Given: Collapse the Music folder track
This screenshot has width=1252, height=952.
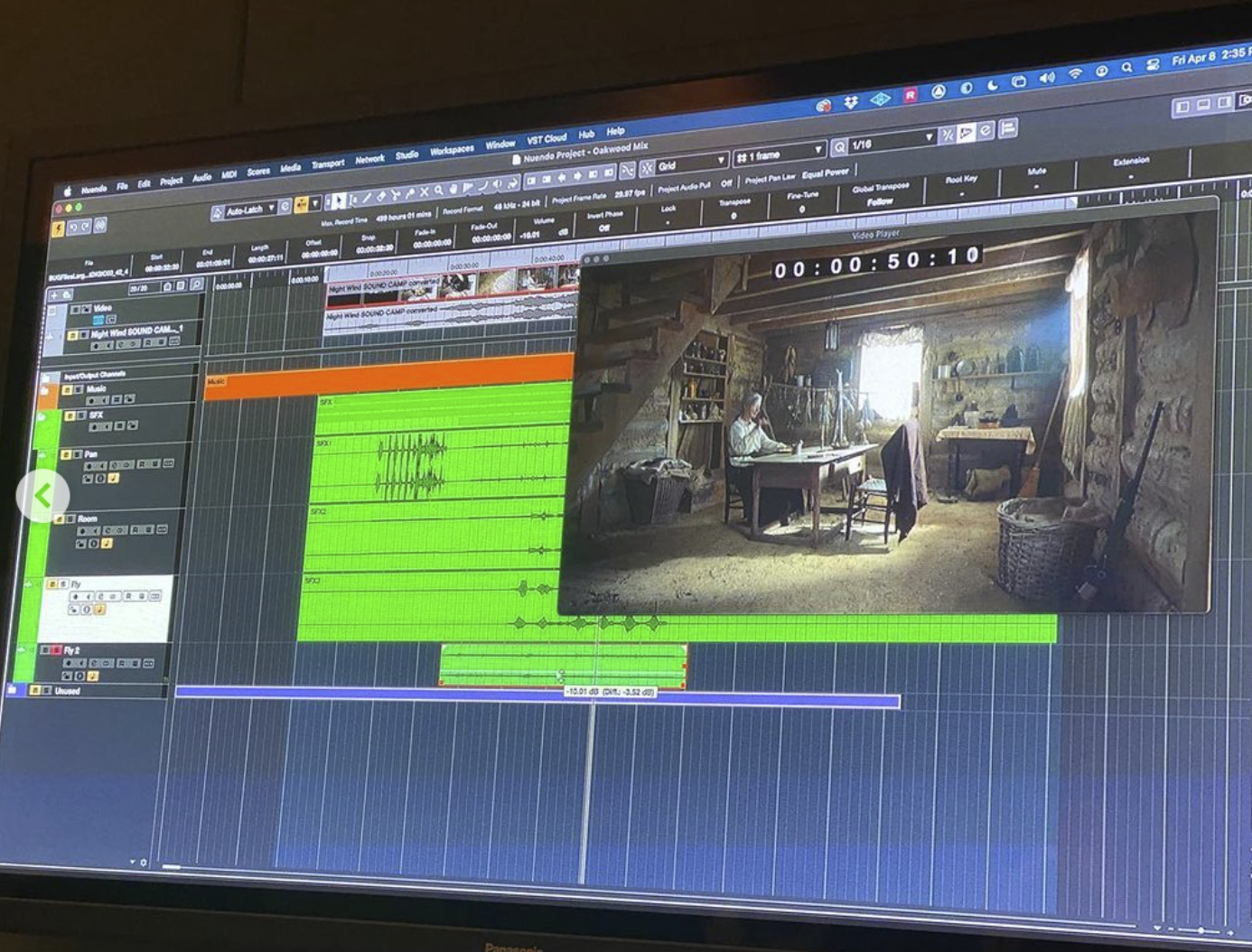Looking at the screenshot, I should pos(43,391).
